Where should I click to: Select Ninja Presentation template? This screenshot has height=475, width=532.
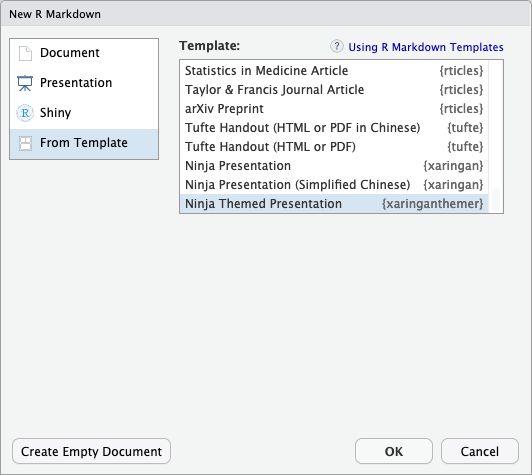pyautogui.click(x=334, y=166)
